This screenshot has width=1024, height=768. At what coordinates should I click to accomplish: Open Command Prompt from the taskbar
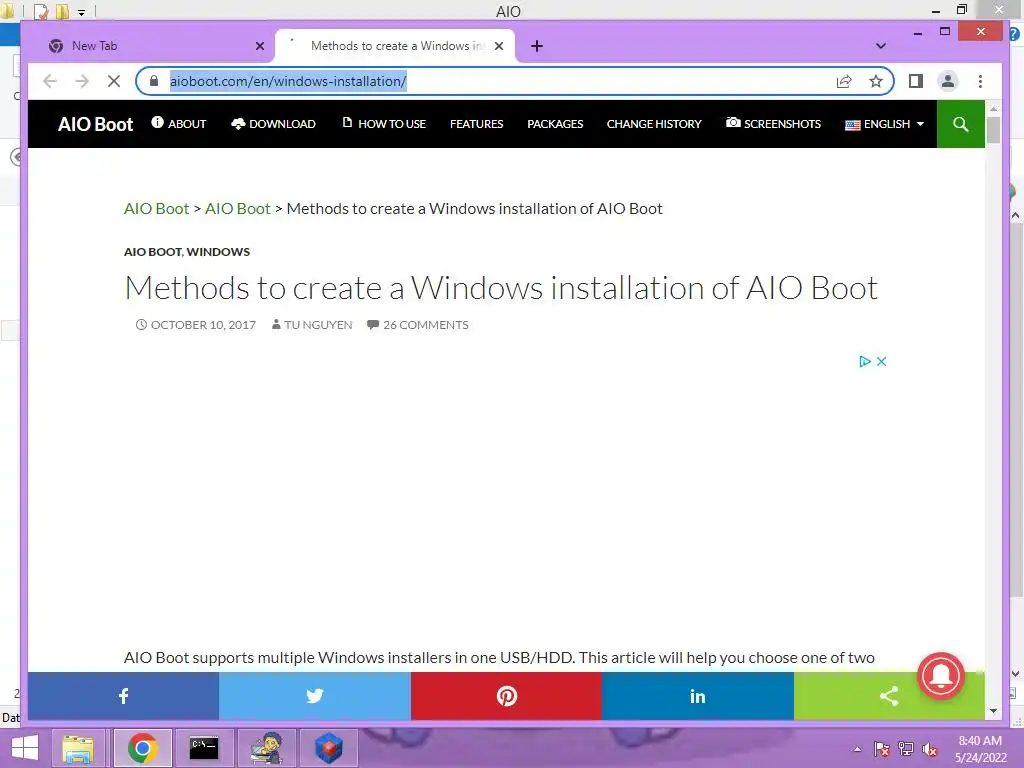click(x=204, y=748)
